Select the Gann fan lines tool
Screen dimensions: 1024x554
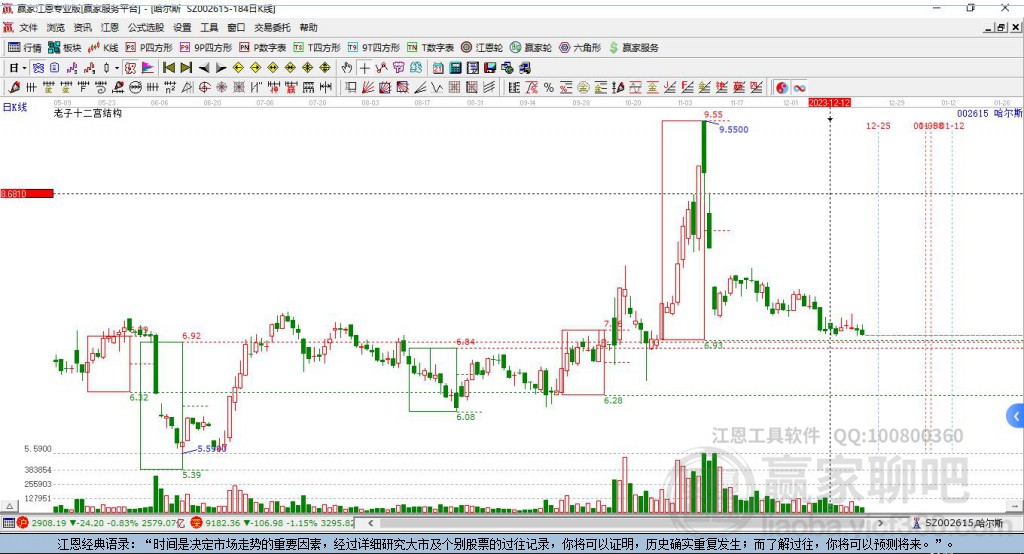[x=368, y=88]
